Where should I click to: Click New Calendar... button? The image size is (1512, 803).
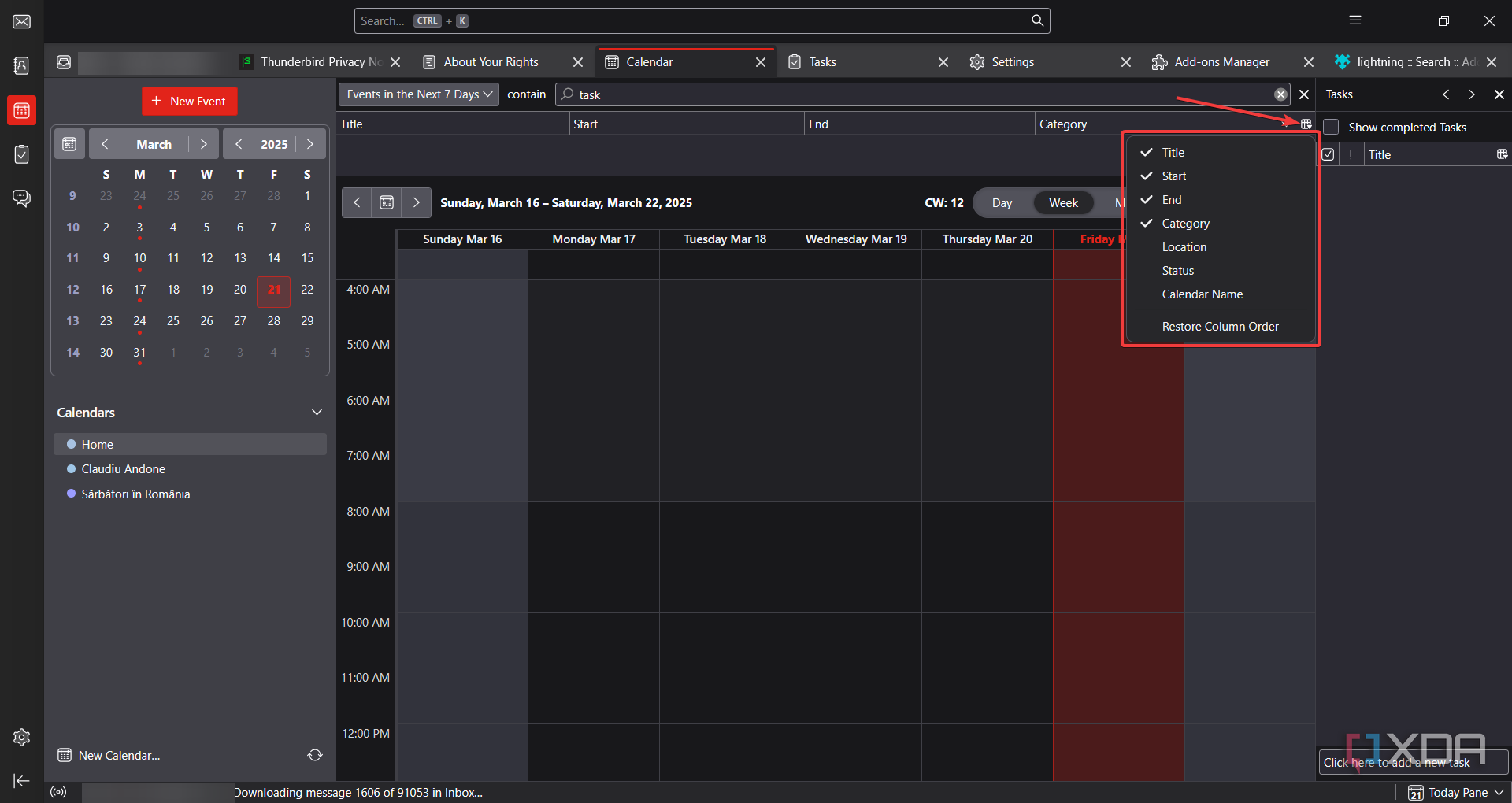(x=109, y=755)
